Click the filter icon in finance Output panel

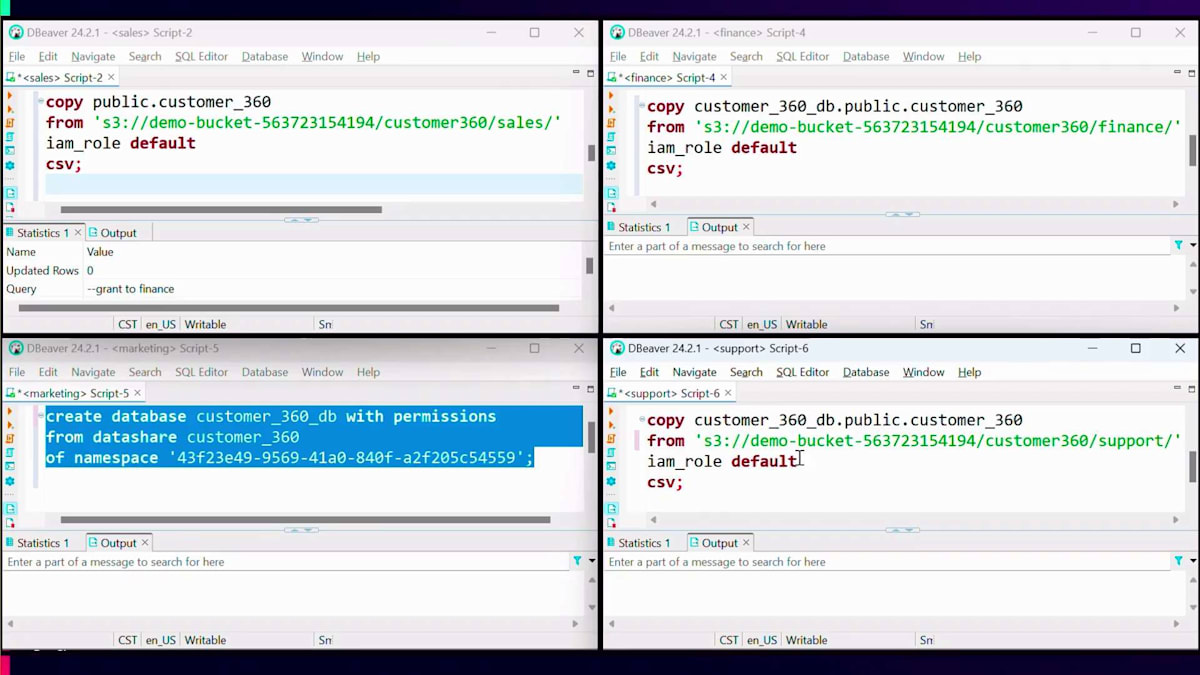[x=1179, y=246]
